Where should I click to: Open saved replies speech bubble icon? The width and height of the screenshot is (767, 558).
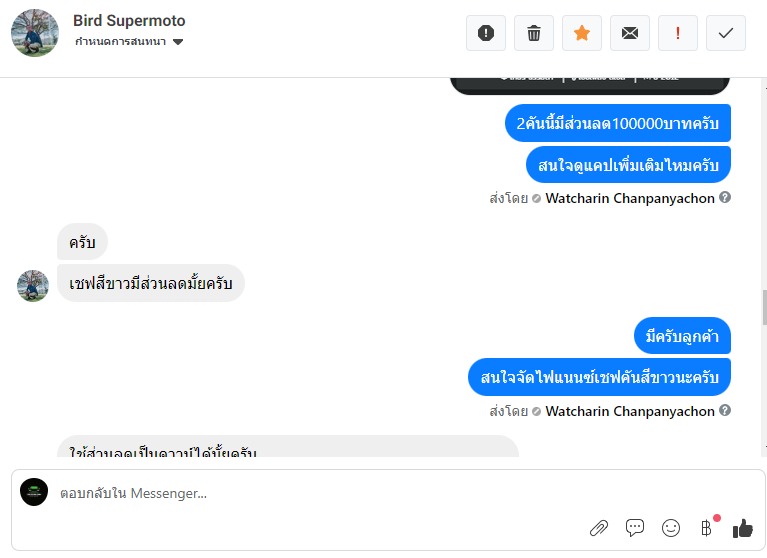click(635, 528)
